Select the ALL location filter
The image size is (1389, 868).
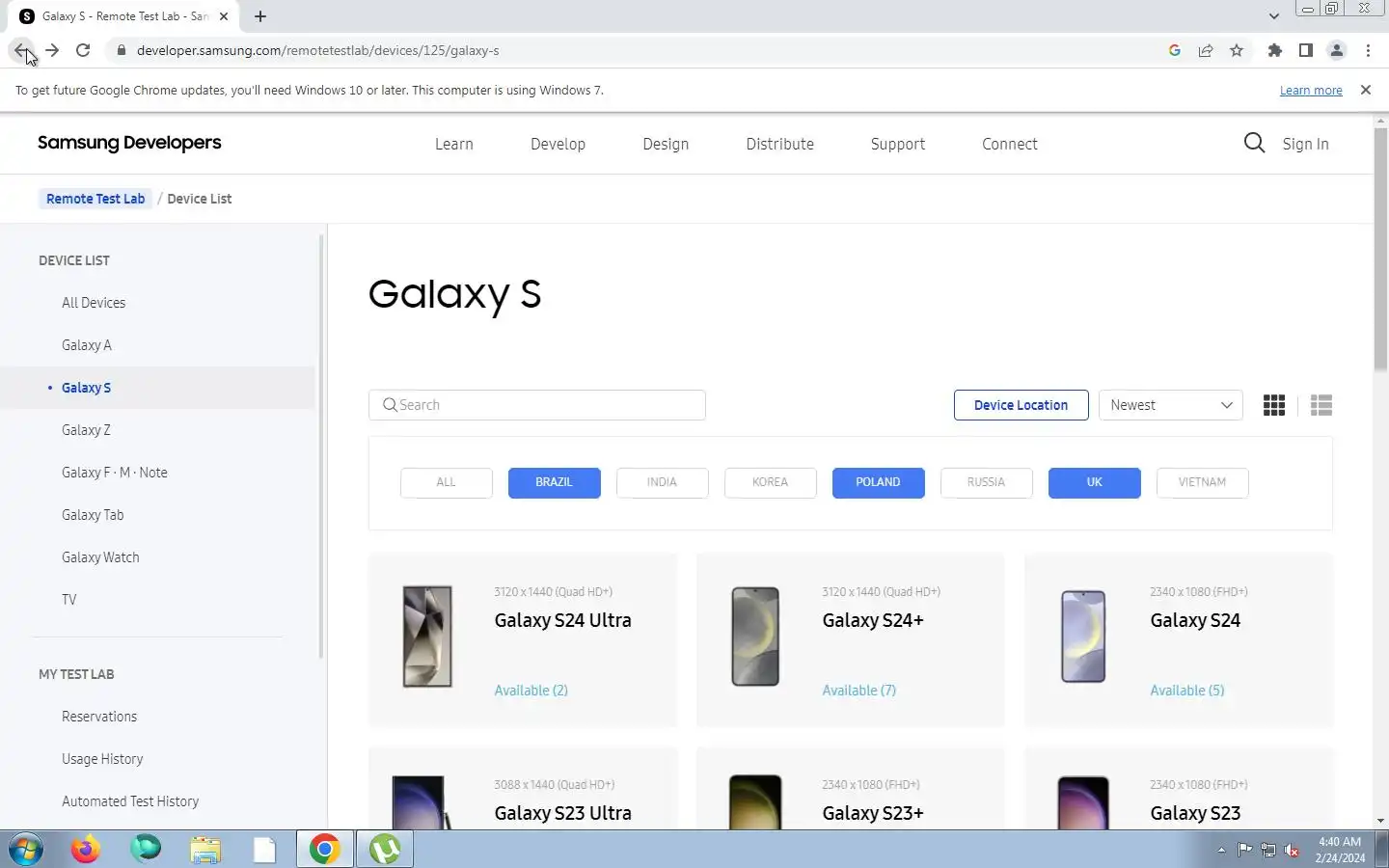(446, 482)
